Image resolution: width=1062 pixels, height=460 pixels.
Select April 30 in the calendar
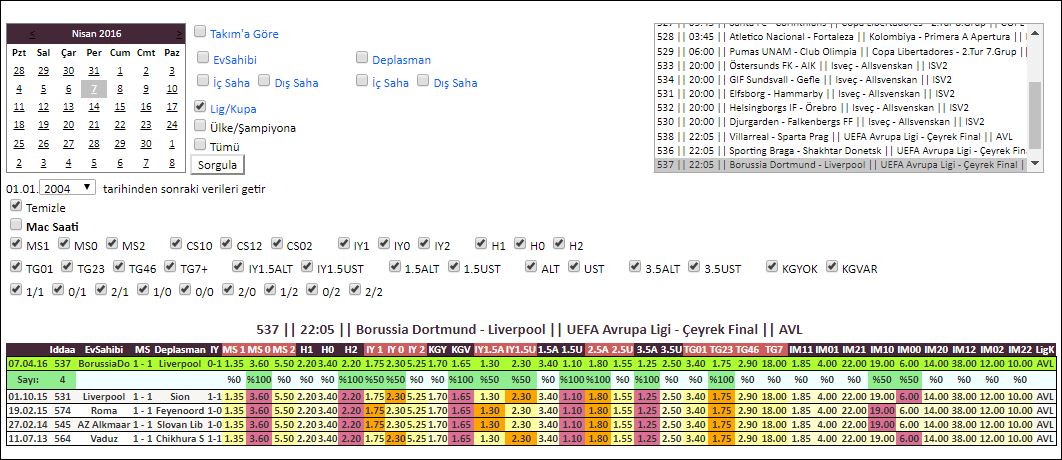click(146, 144)
